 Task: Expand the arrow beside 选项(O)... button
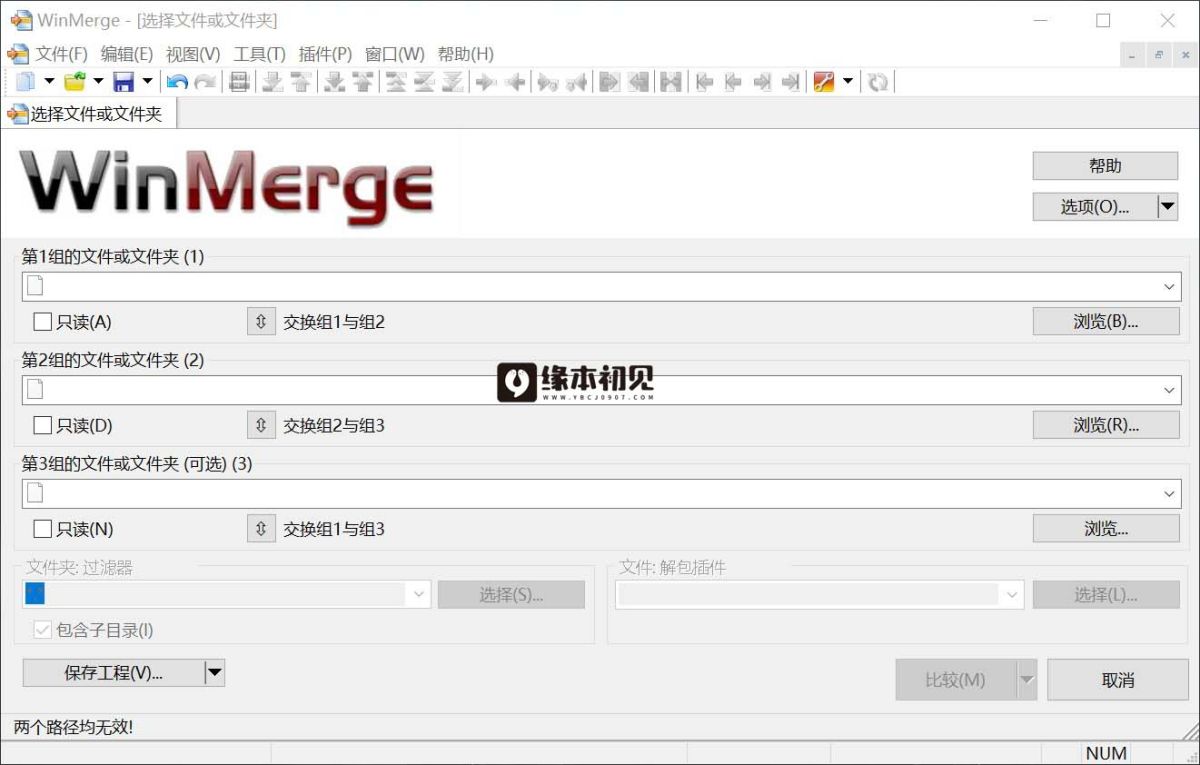(x=1167, y=207)
